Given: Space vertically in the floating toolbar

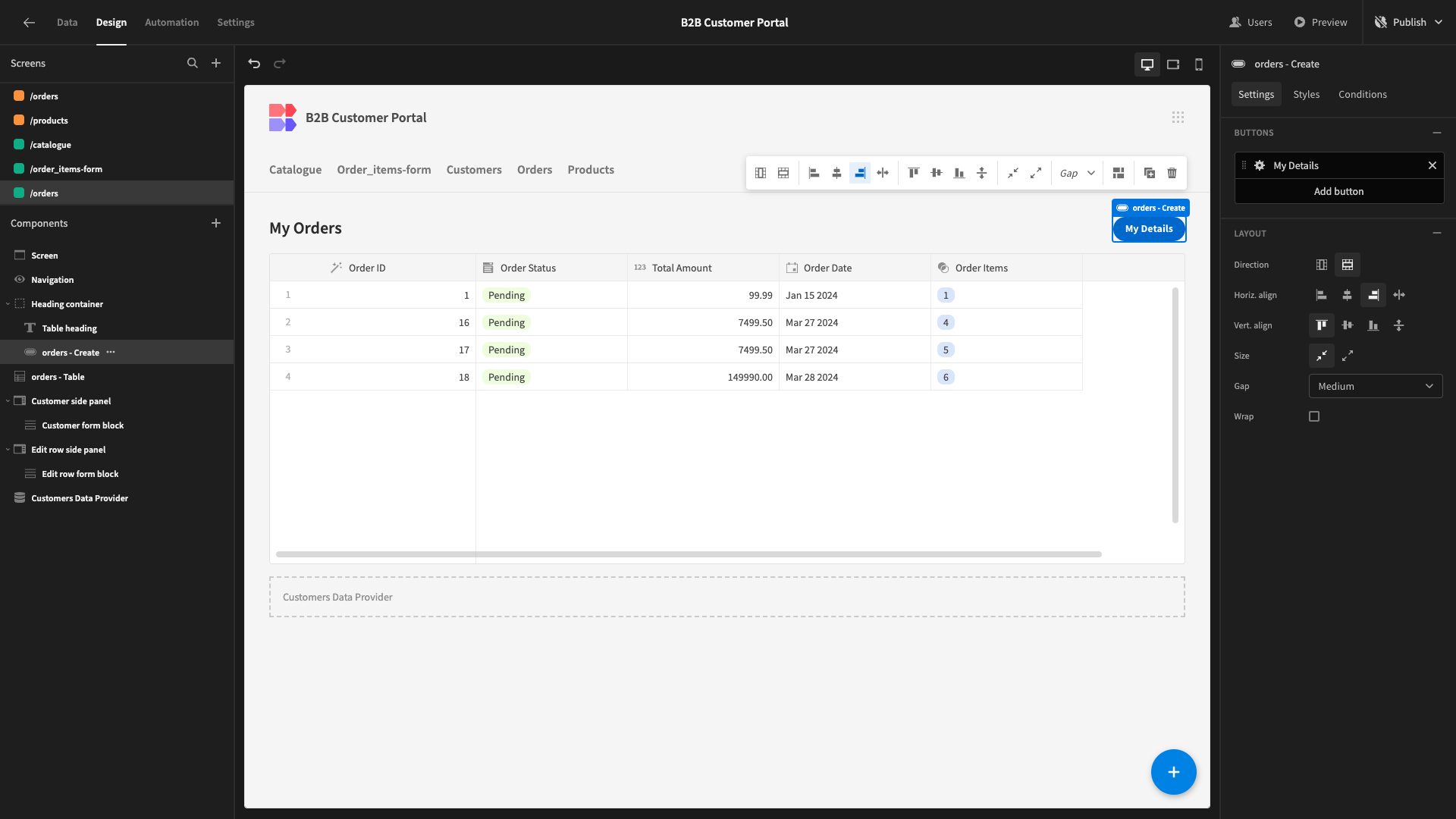Looking at the screenshot, I should point(982,173).
